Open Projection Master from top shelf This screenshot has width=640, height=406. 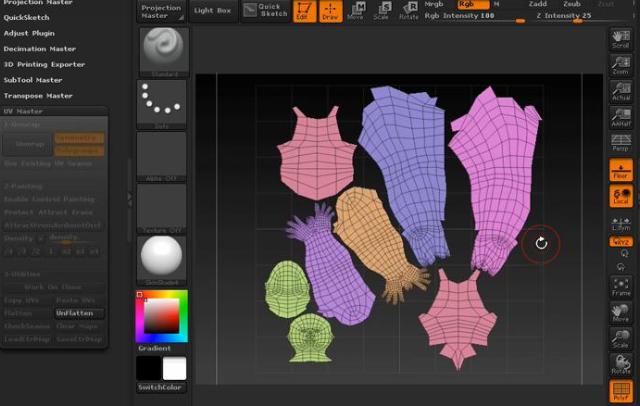tap(160, 11)
